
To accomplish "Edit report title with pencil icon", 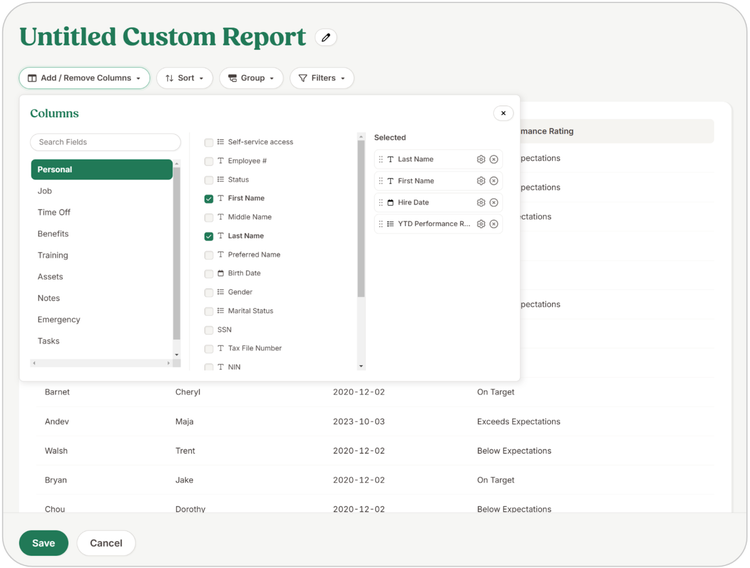I will click(x=326, y=37).
